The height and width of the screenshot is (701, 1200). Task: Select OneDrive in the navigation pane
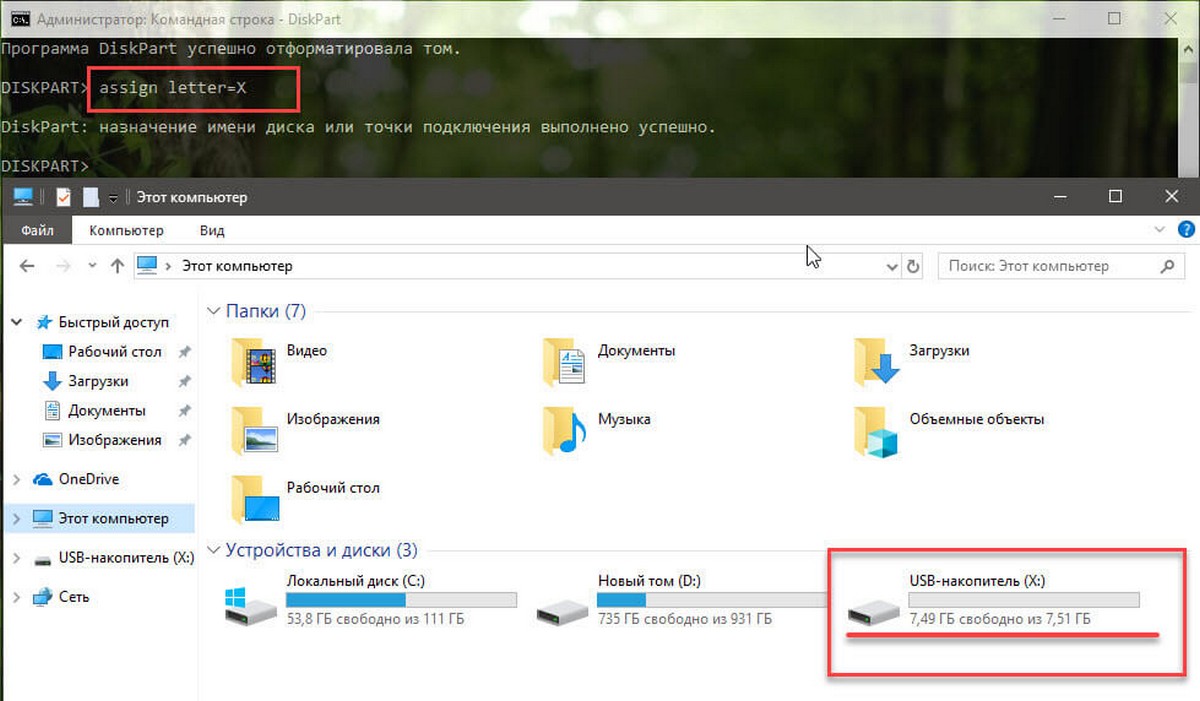89,479
